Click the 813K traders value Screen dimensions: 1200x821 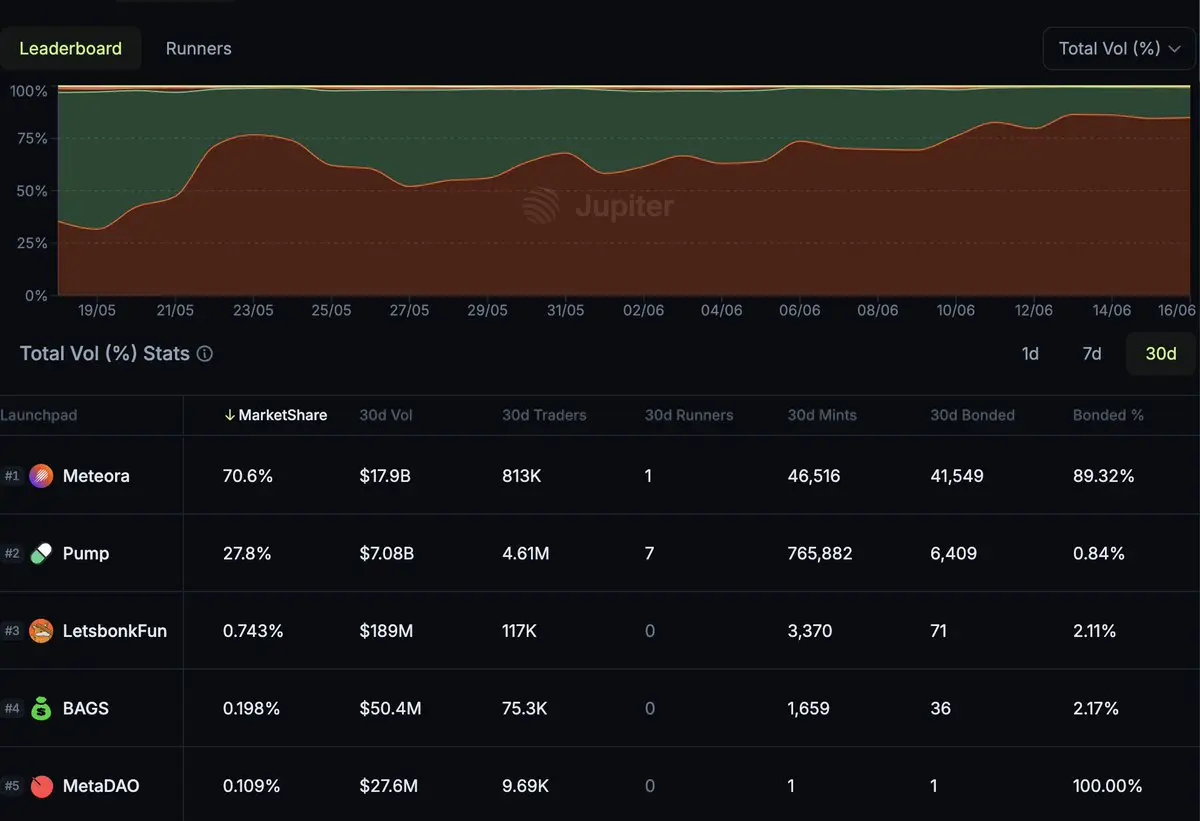[522, 476]
